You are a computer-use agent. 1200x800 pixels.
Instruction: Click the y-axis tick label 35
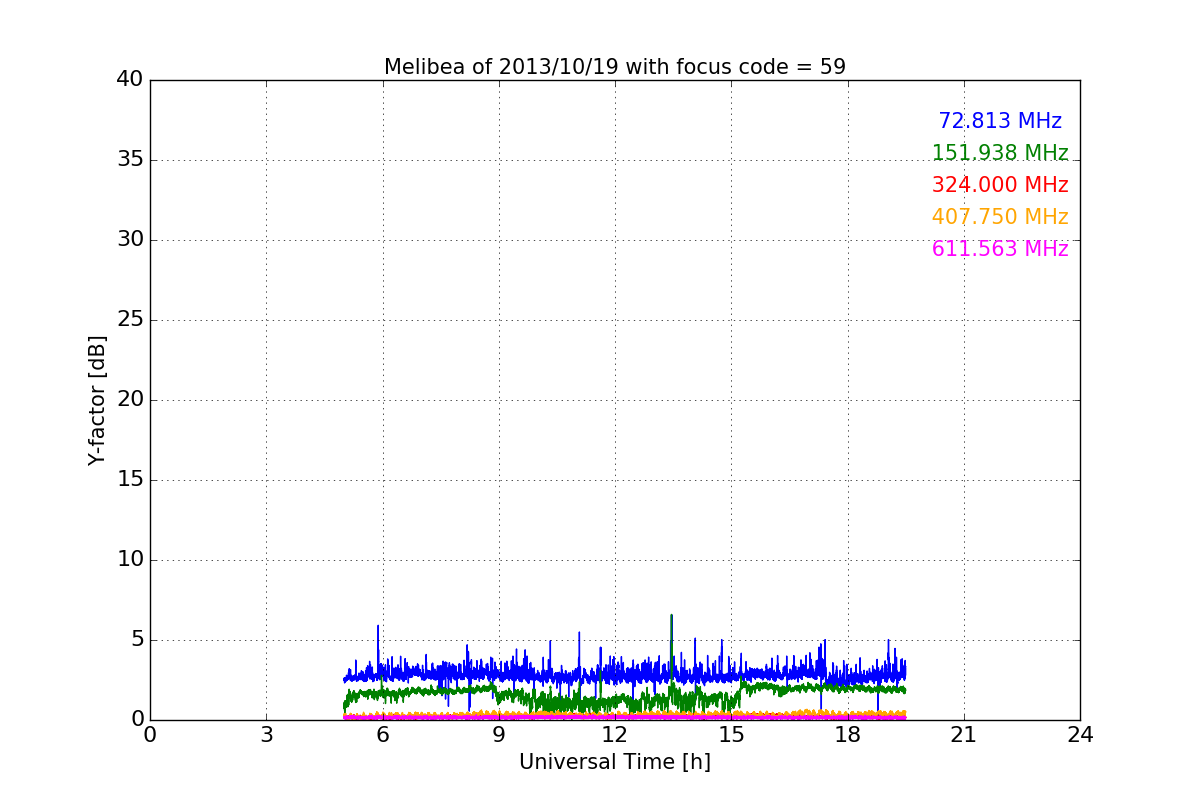pyautogui.click(x=130, y=160)
